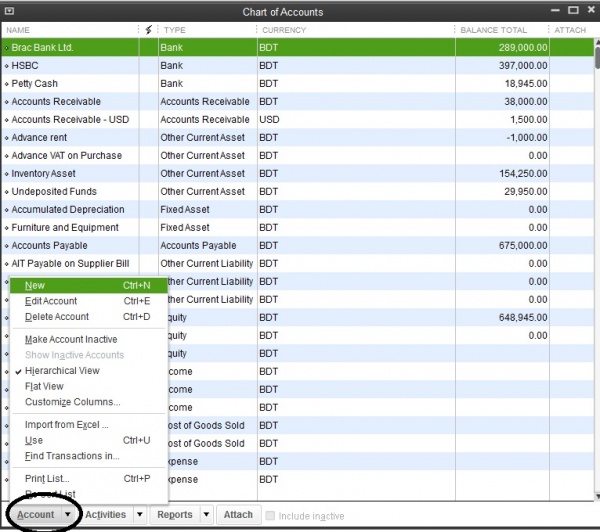The image size is (600, 532).
Task: Collapse the Account dropdown arrow
Action: [x=68, y=515]
